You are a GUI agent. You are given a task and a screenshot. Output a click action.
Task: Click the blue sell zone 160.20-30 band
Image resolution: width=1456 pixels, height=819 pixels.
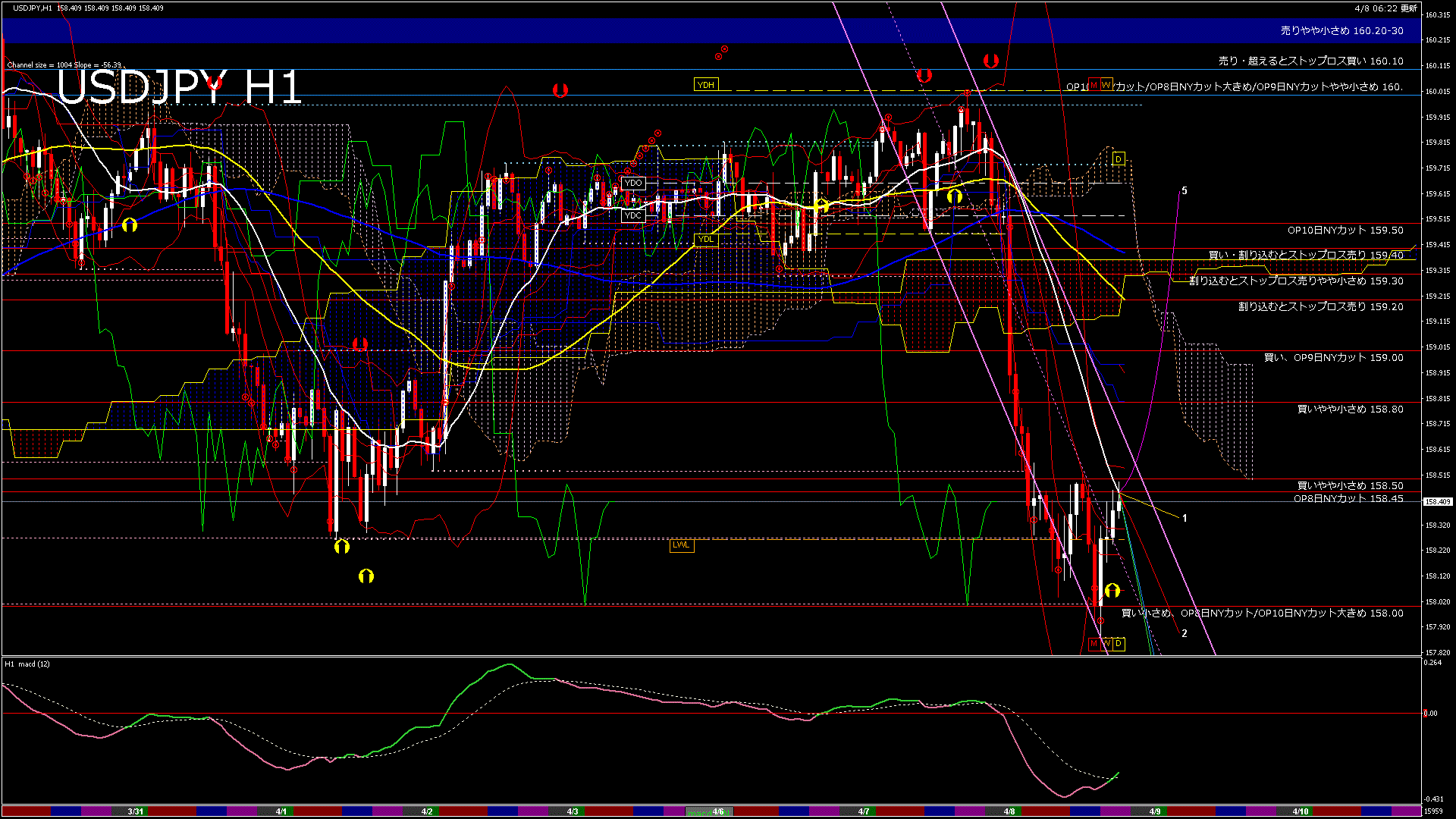pyautogui.click(x=1341, y=31)
